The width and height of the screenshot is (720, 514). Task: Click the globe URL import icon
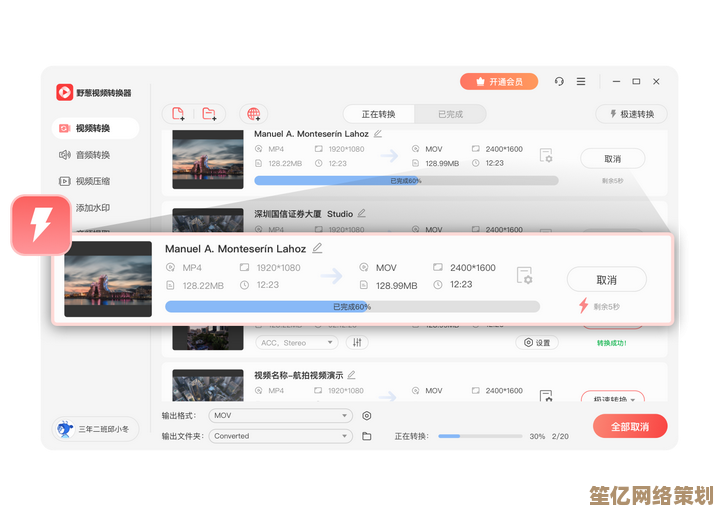pyautogui.click(x=253, y=114)
